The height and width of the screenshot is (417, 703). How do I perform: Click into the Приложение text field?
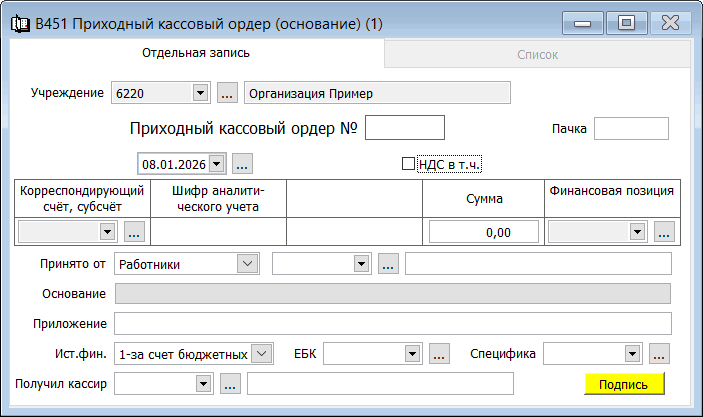click(392, 324)
